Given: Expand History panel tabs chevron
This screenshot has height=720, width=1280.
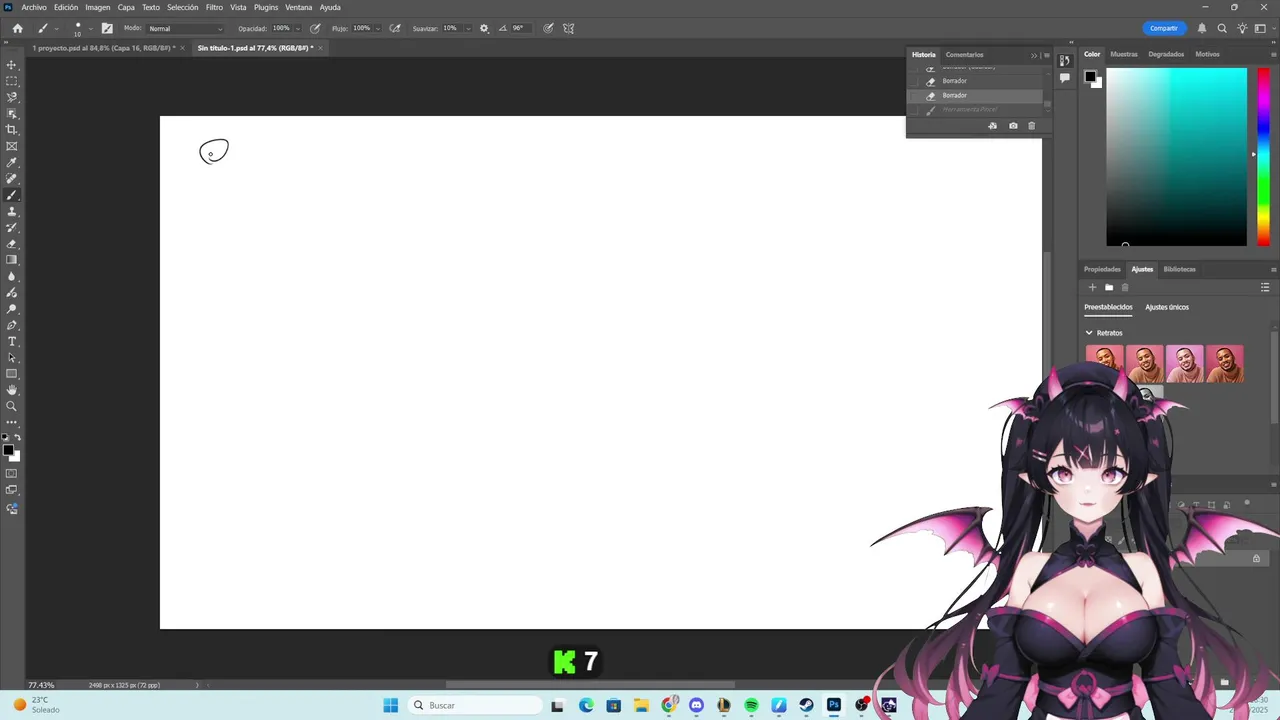Looking at the screenshot, I should [1034, 55].
